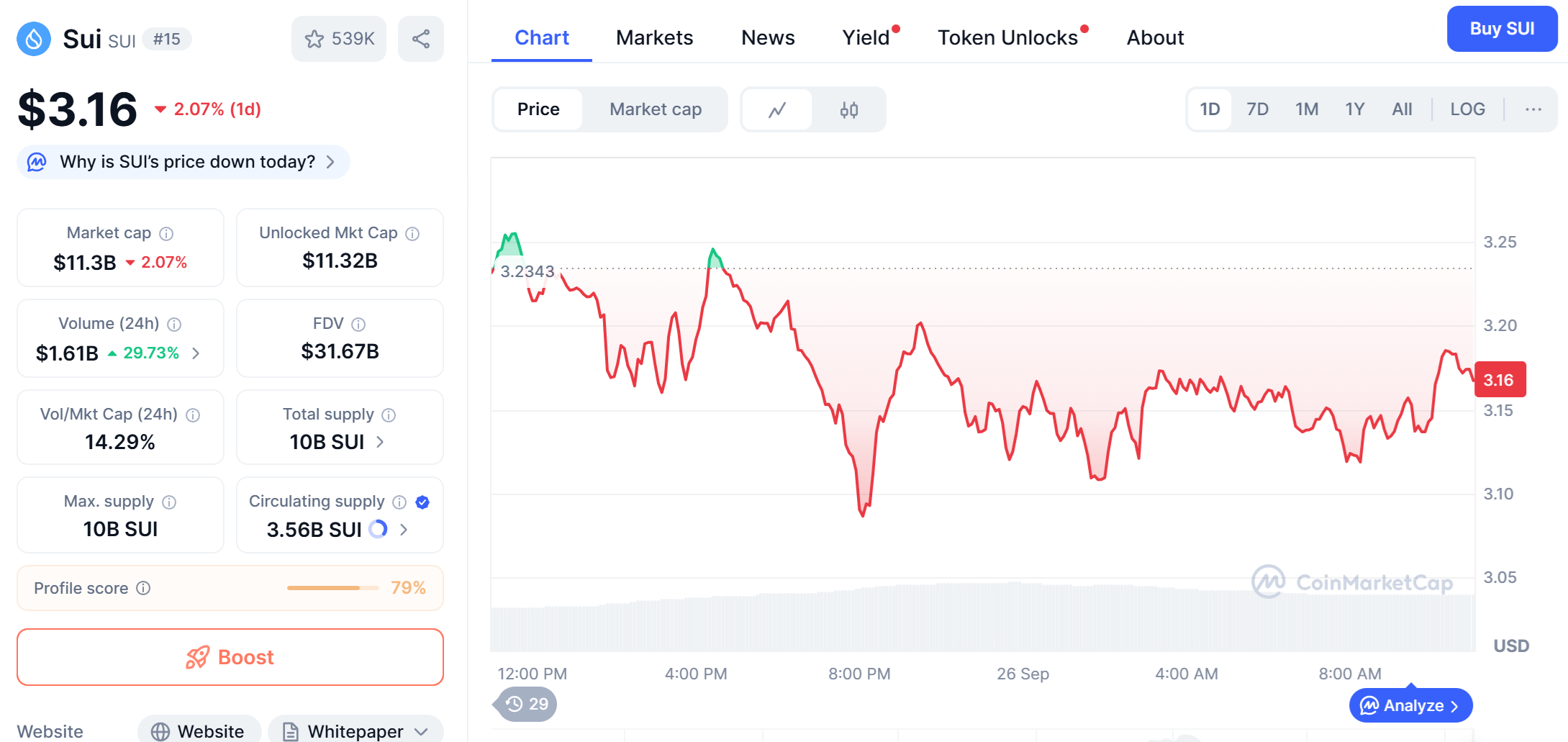Click the share icon button
This screenshot has height=742, width=1568.
(421, 39)
